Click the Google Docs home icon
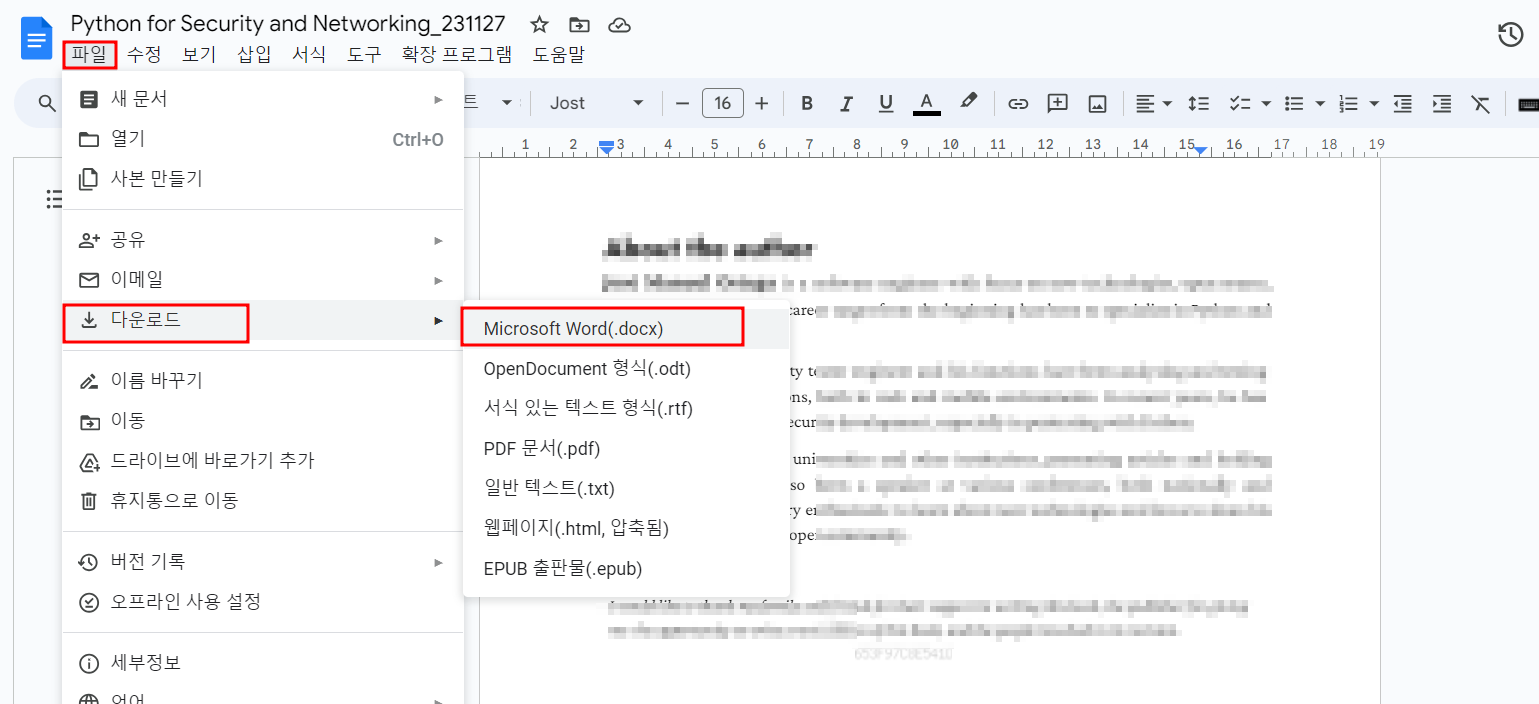The height and width of the screenshot is (704, 1539). [37, 39]
